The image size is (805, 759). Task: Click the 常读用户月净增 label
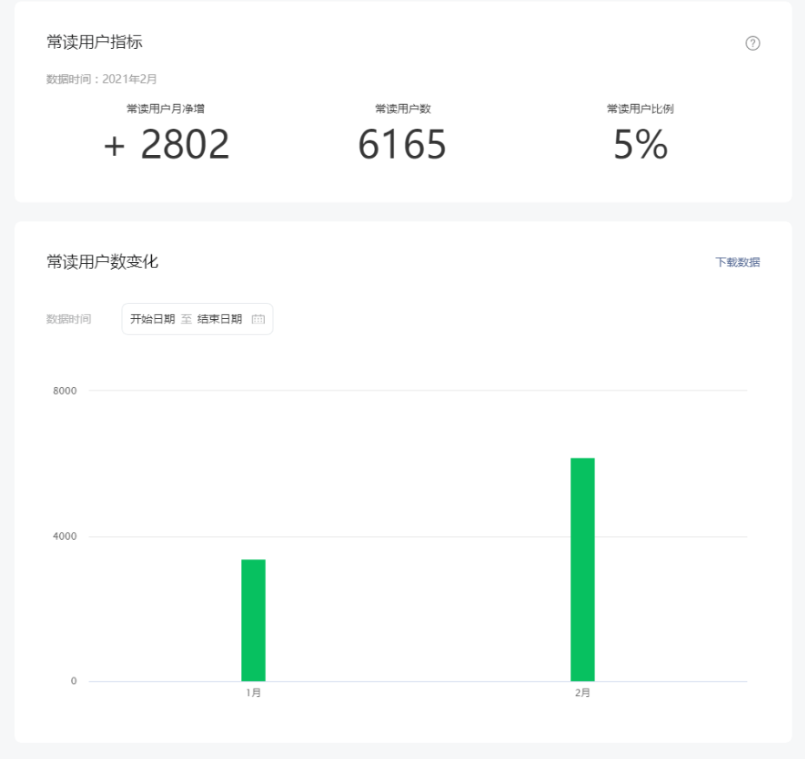click(165, 108)
